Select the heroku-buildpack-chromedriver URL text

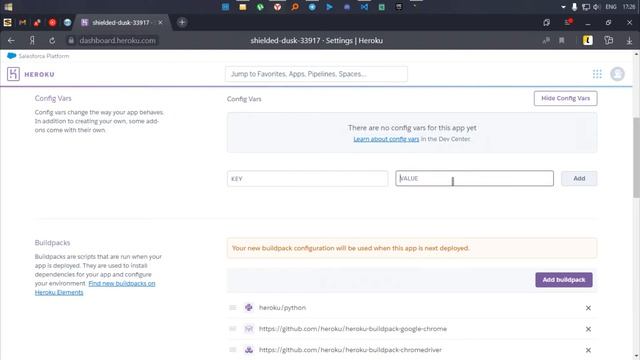tap(350, 350)
